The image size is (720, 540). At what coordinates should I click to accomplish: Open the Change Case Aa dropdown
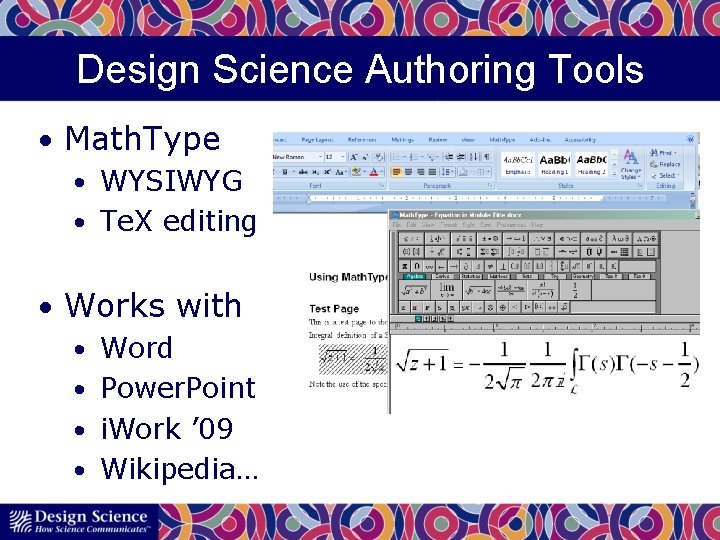point(341,172)
